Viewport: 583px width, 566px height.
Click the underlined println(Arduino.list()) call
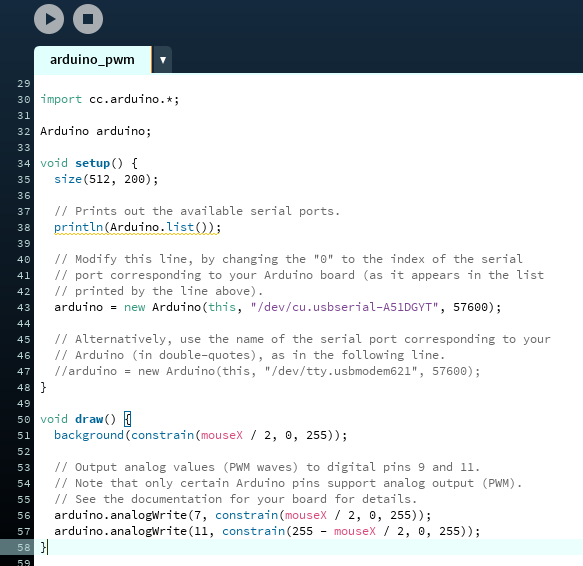point(138,227)
